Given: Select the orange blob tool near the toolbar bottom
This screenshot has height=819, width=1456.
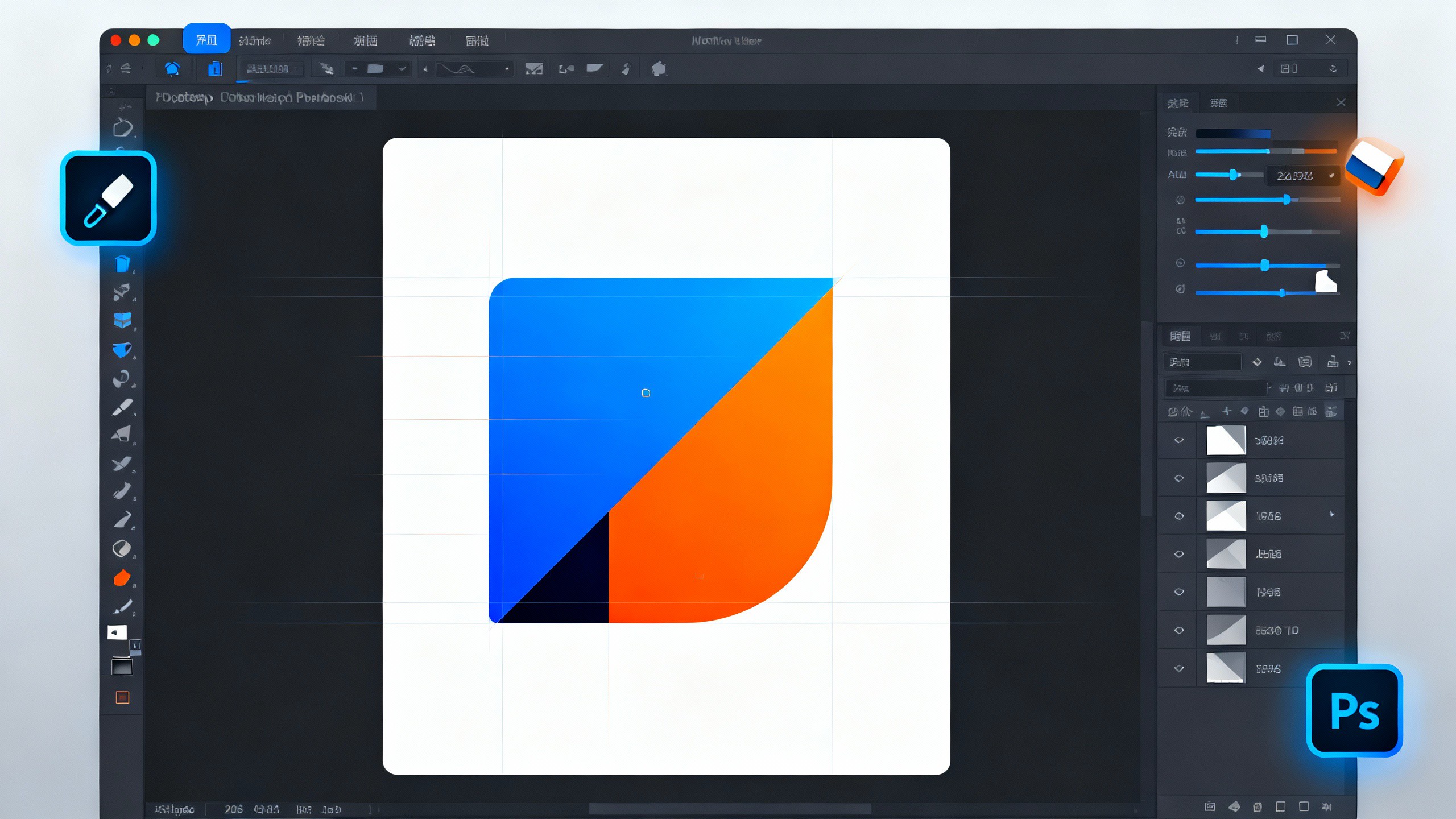Looking at the screenshot, I should [x=122, y=577].
